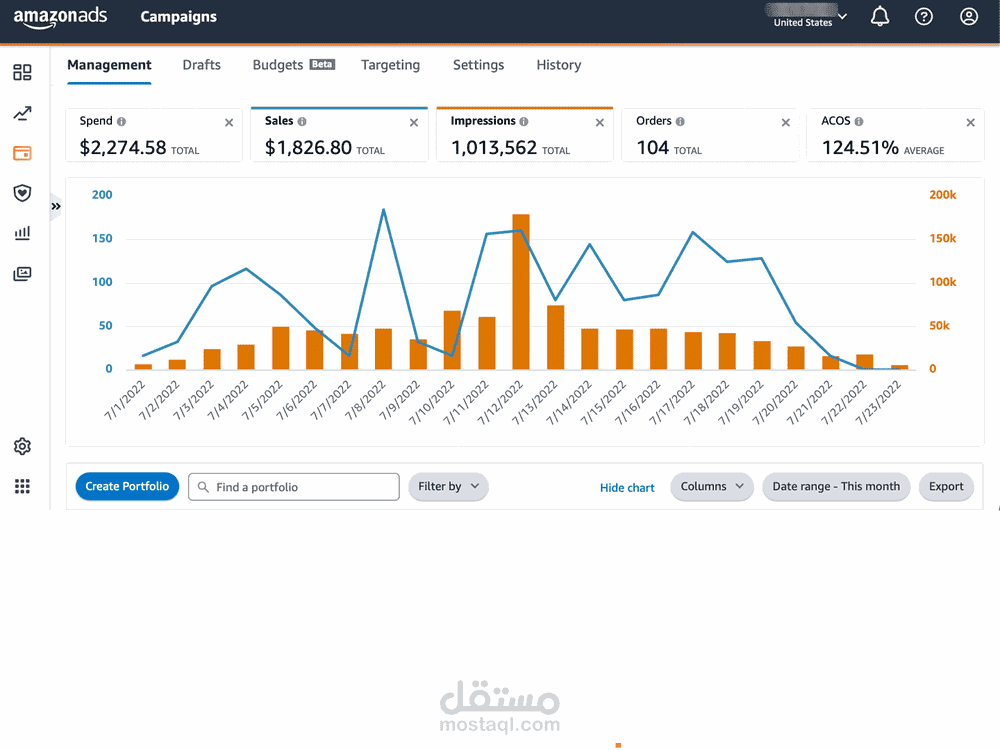Image resolution: width=1000 pixels, height=750 pixels.
Task: Click the Hide chart link
Action: pos(627,488)
